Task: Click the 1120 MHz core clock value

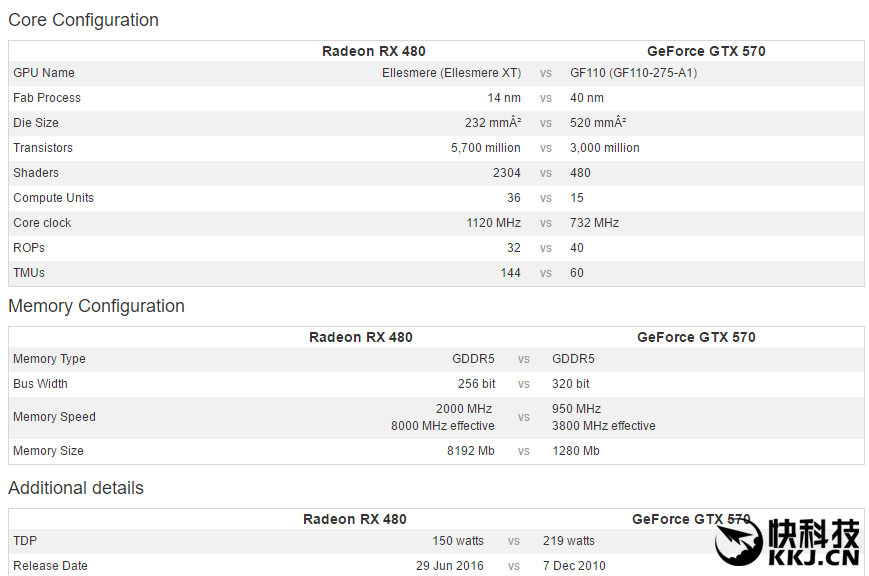Action: coord(493,223)
